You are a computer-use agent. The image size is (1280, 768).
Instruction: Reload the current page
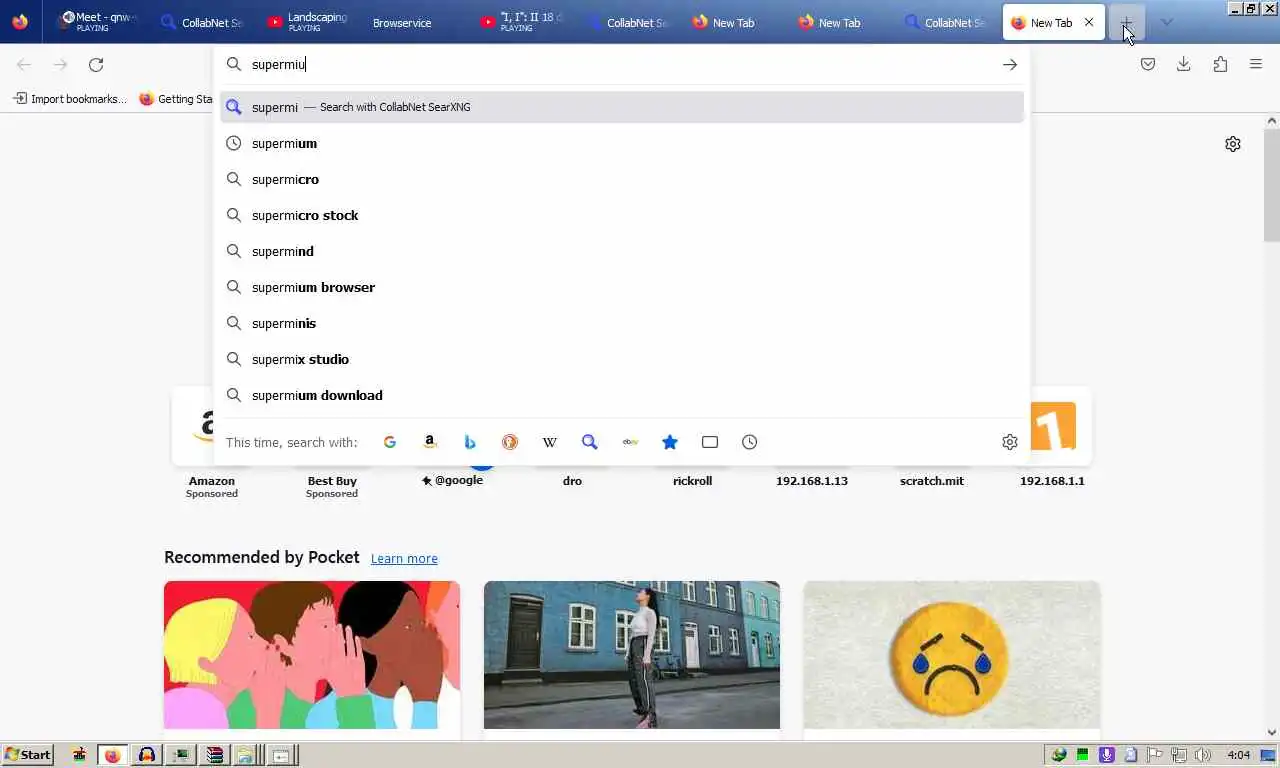click(x=96, y=65)
